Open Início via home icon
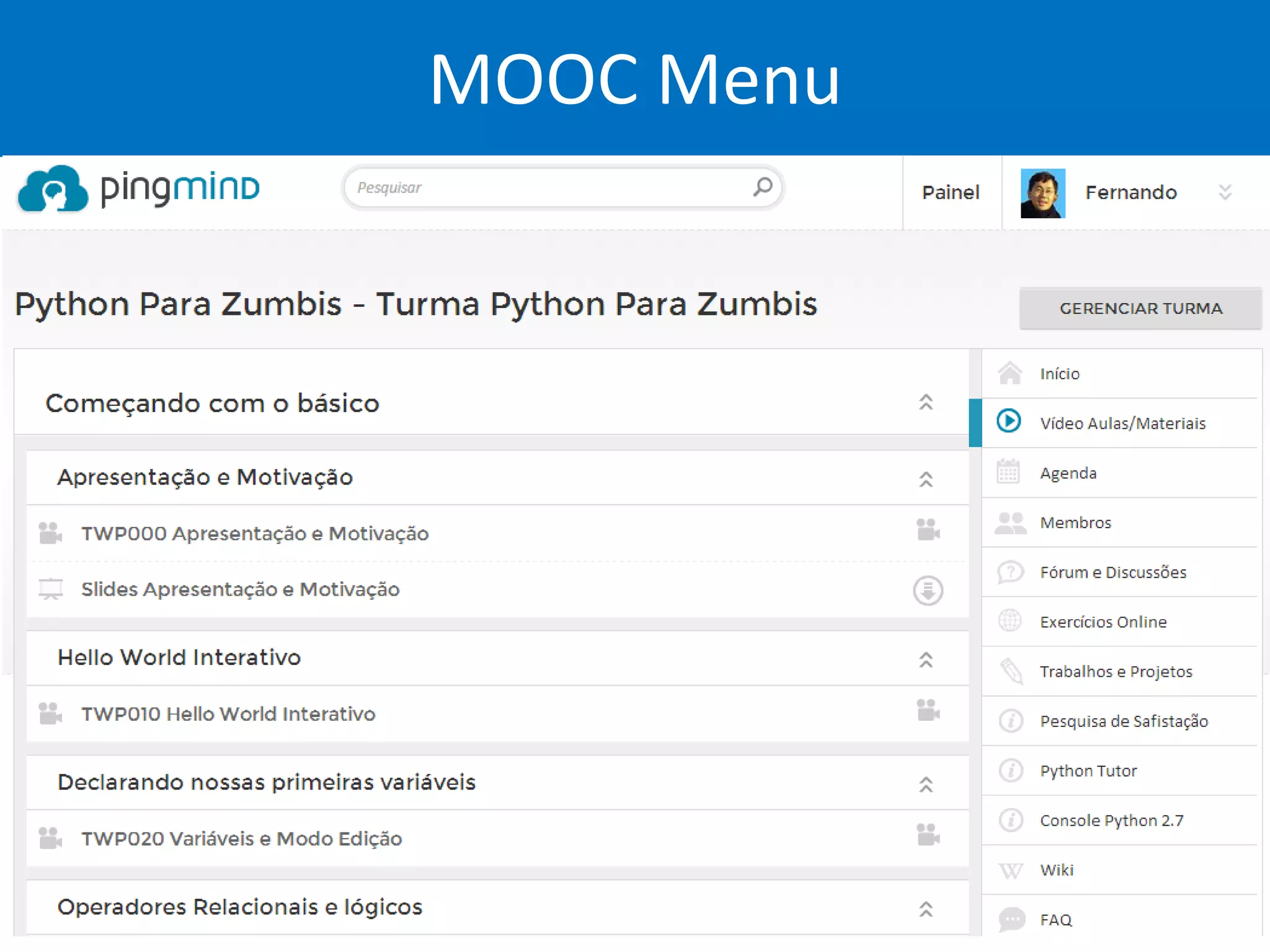Screen dimensions: 1270x952 pyautogui.click(x=1010, y=374)
